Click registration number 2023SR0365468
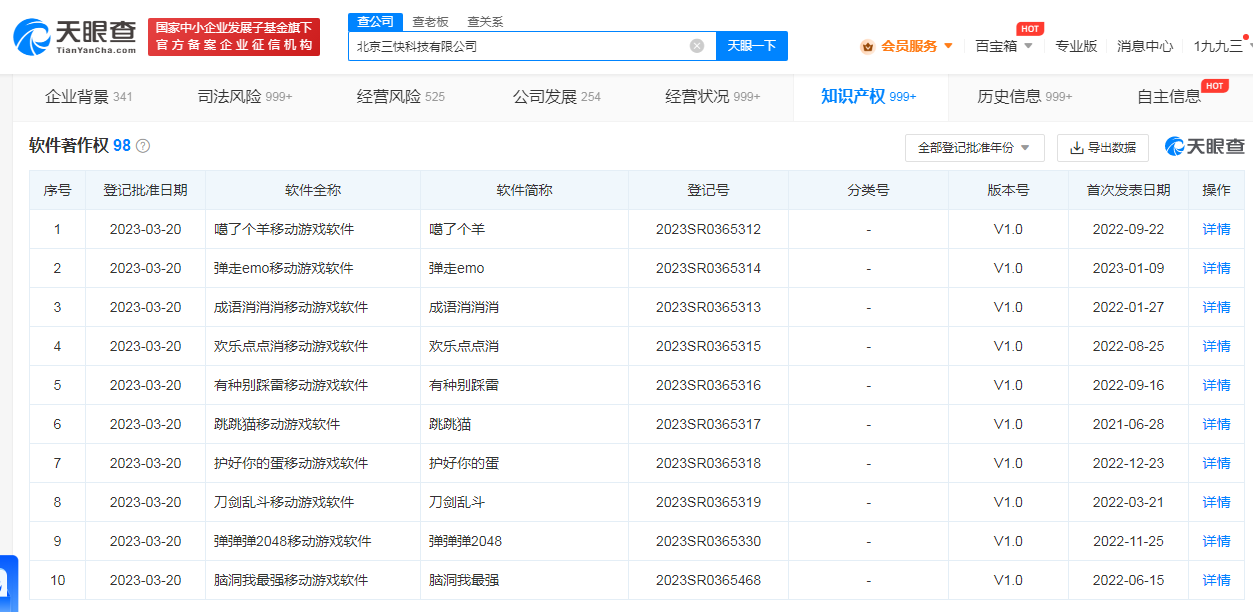1253x612 pixels. 708,580
